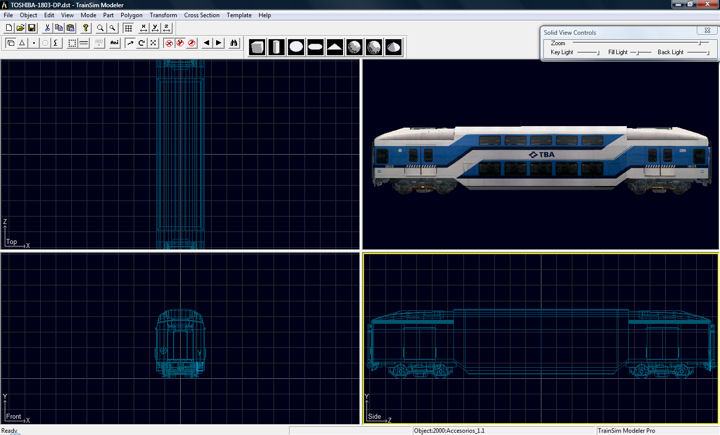Toggle the grid display toolbar icon
Screen dimensions: 720x435
128,28
